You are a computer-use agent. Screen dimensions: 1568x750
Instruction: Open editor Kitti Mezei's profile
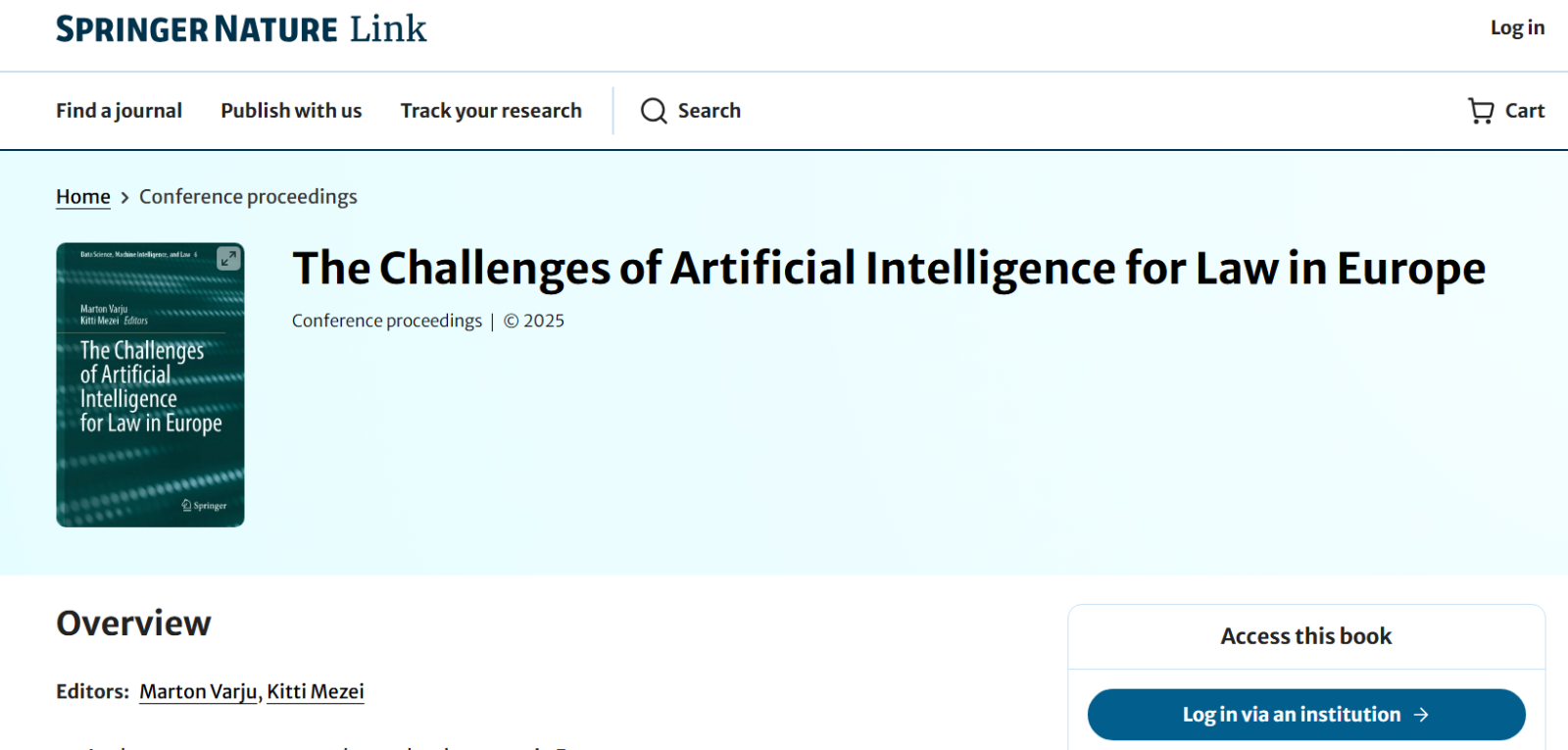pos(316,691)
